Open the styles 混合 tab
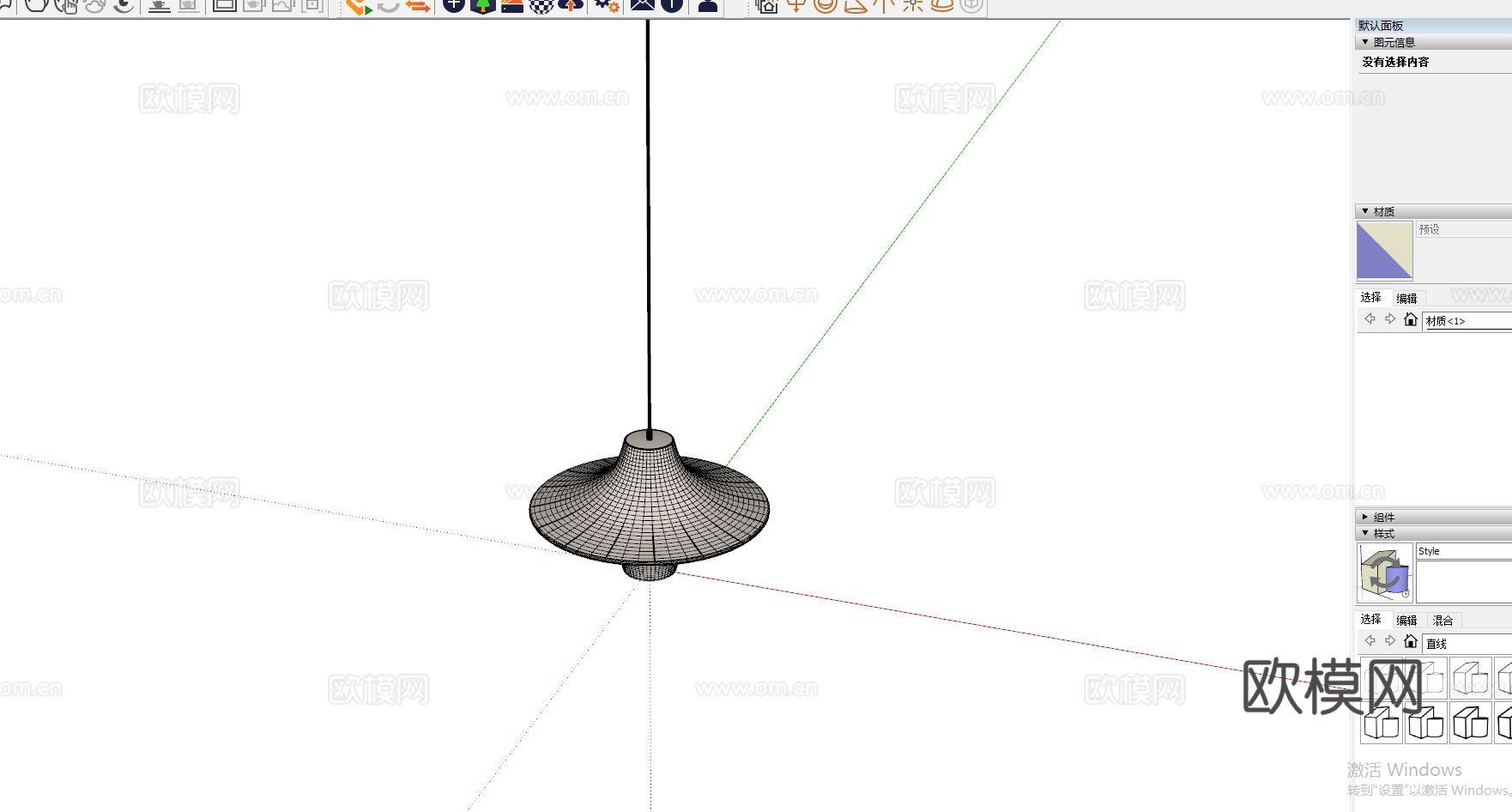 1443,620
